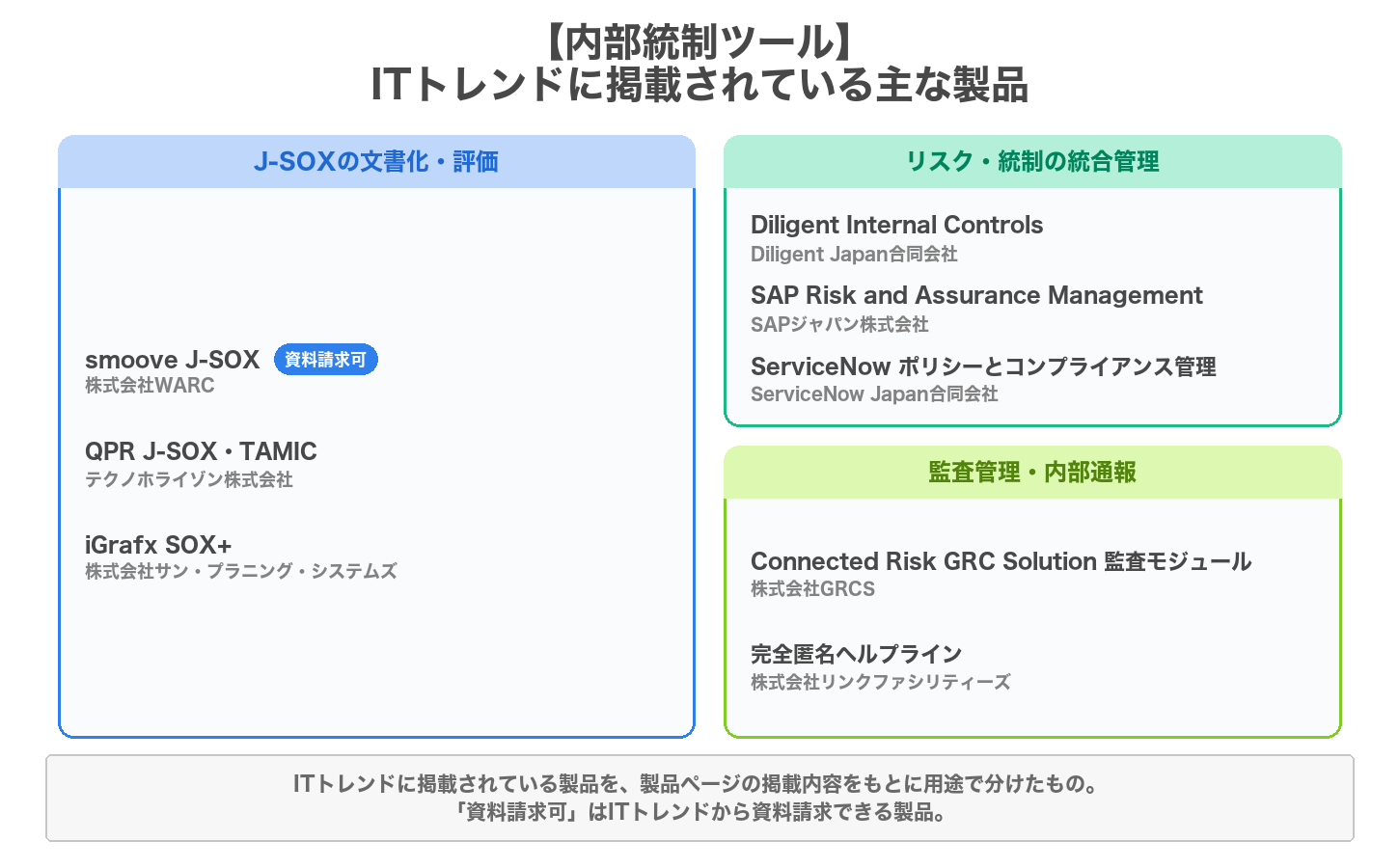The height and width of the screenshot is (868, 1399).
Task: Select the smoove J-SOX product name
Action: coord(172,360)
